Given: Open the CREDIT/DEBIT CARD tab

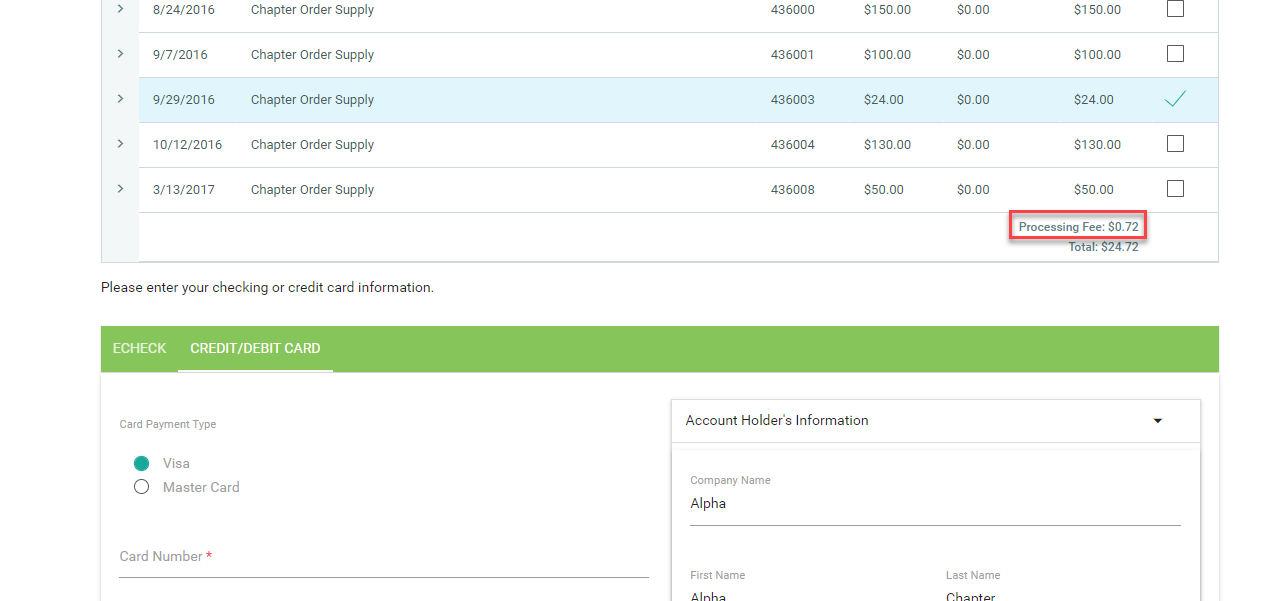Looking at the screenshot, I should [x=255, y=349].
